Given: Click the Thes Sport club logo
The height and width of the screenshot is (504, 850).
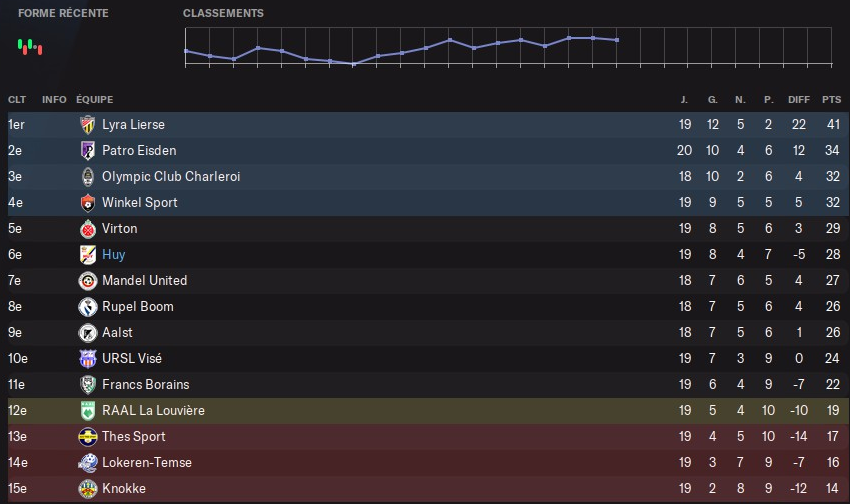Looking at the screenshot, I should tap(87, 437).
